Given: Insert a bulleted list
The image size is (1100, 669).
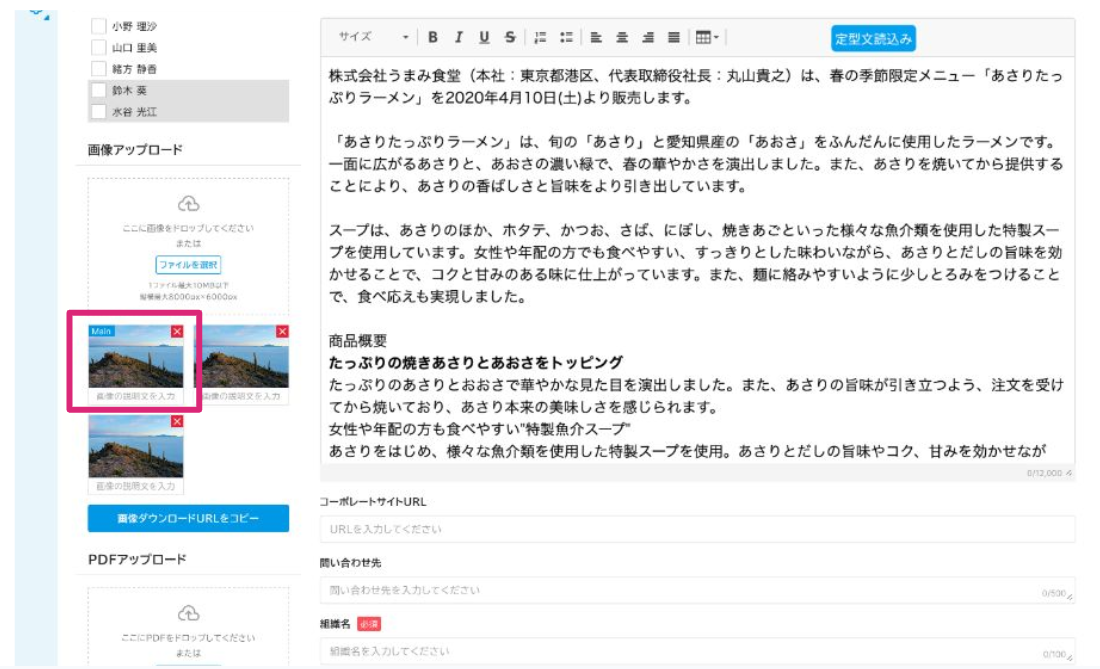Looking at the screenshot, I should pos(566,37).
